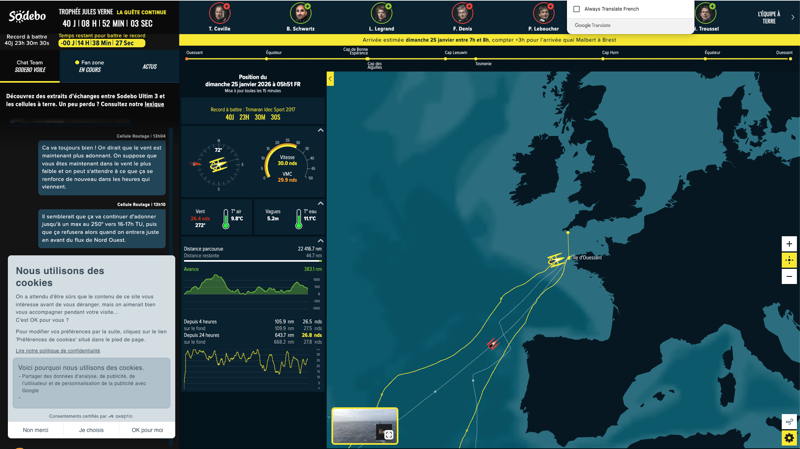
Task: Select the Ouessant finish marker on timeline
Action: point(790,59)
